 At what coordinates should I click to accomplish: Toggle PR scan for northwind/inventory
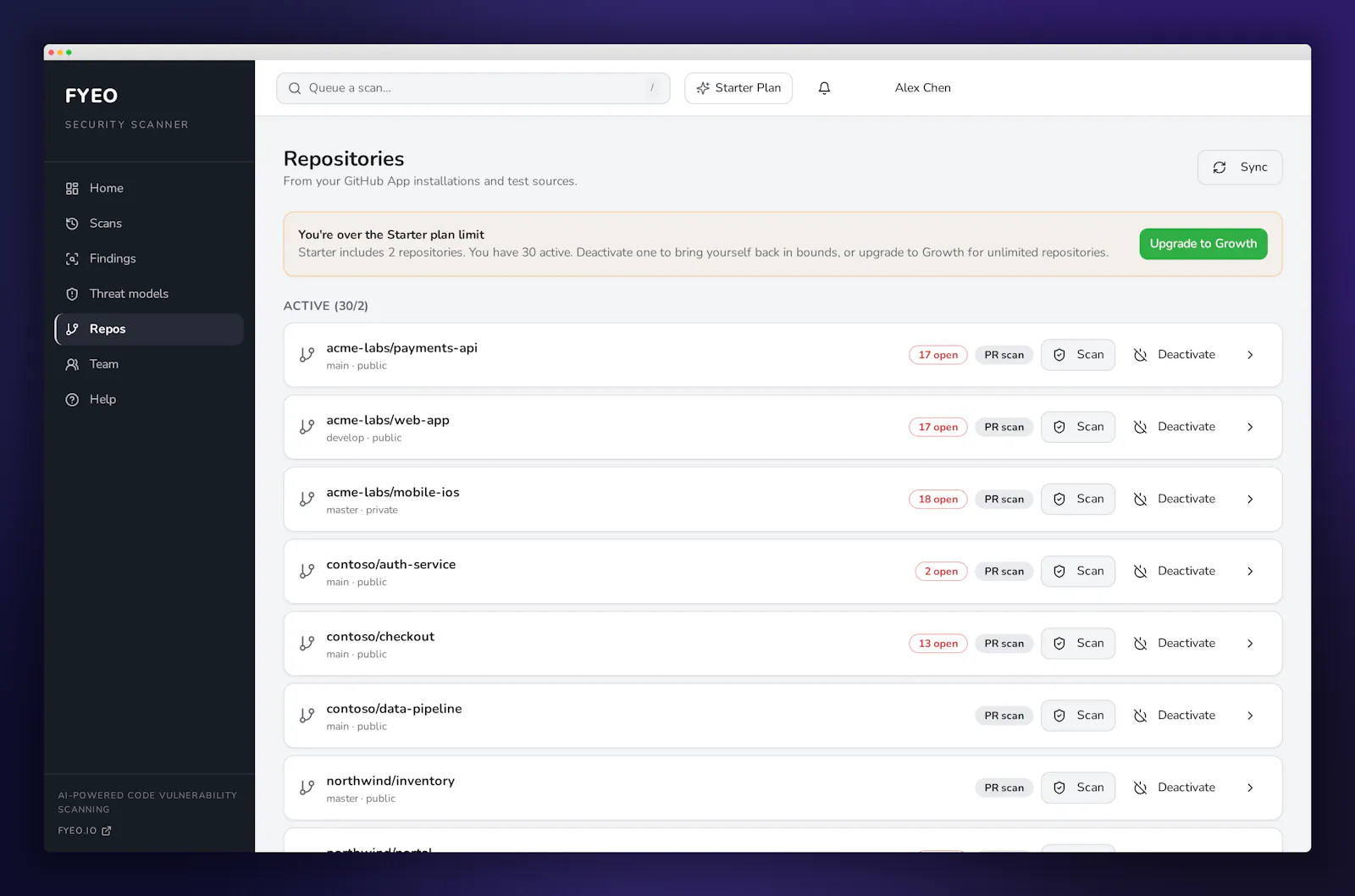click(1004, 788)
